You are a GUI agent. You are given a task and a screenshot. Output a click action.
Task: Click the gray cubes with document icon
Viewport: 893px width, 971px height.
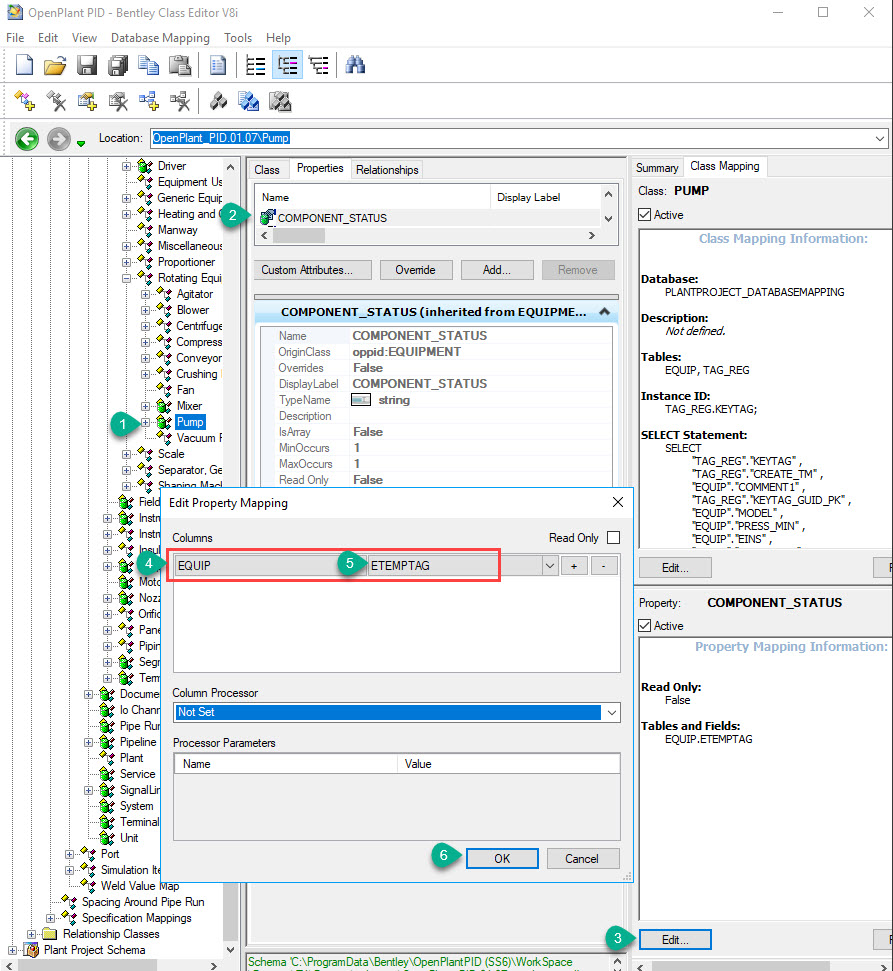(x=280, y=101)
